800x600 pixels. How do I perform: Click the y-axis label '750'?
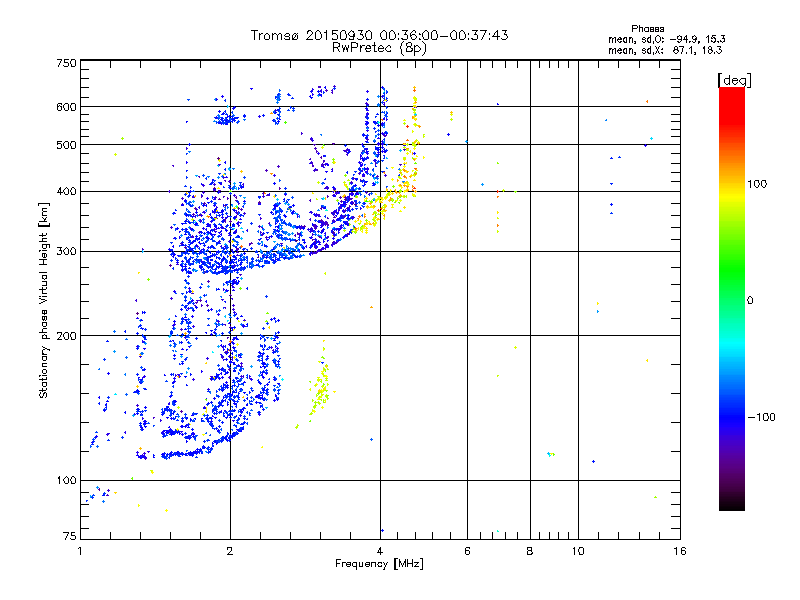67,63
